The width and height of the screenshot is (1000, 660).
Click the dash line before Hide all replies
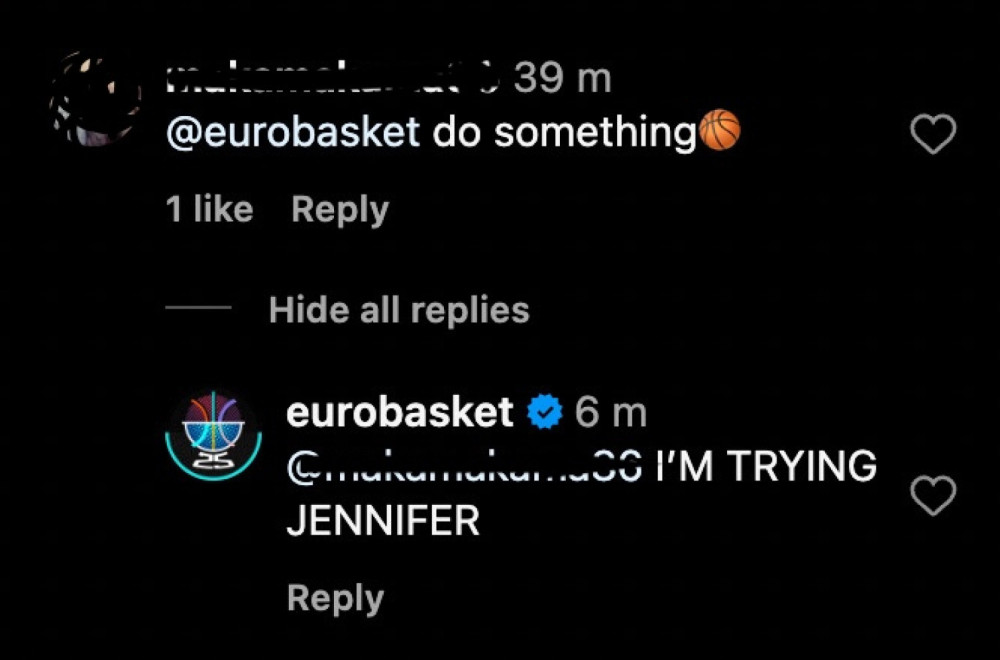[198, 310]
